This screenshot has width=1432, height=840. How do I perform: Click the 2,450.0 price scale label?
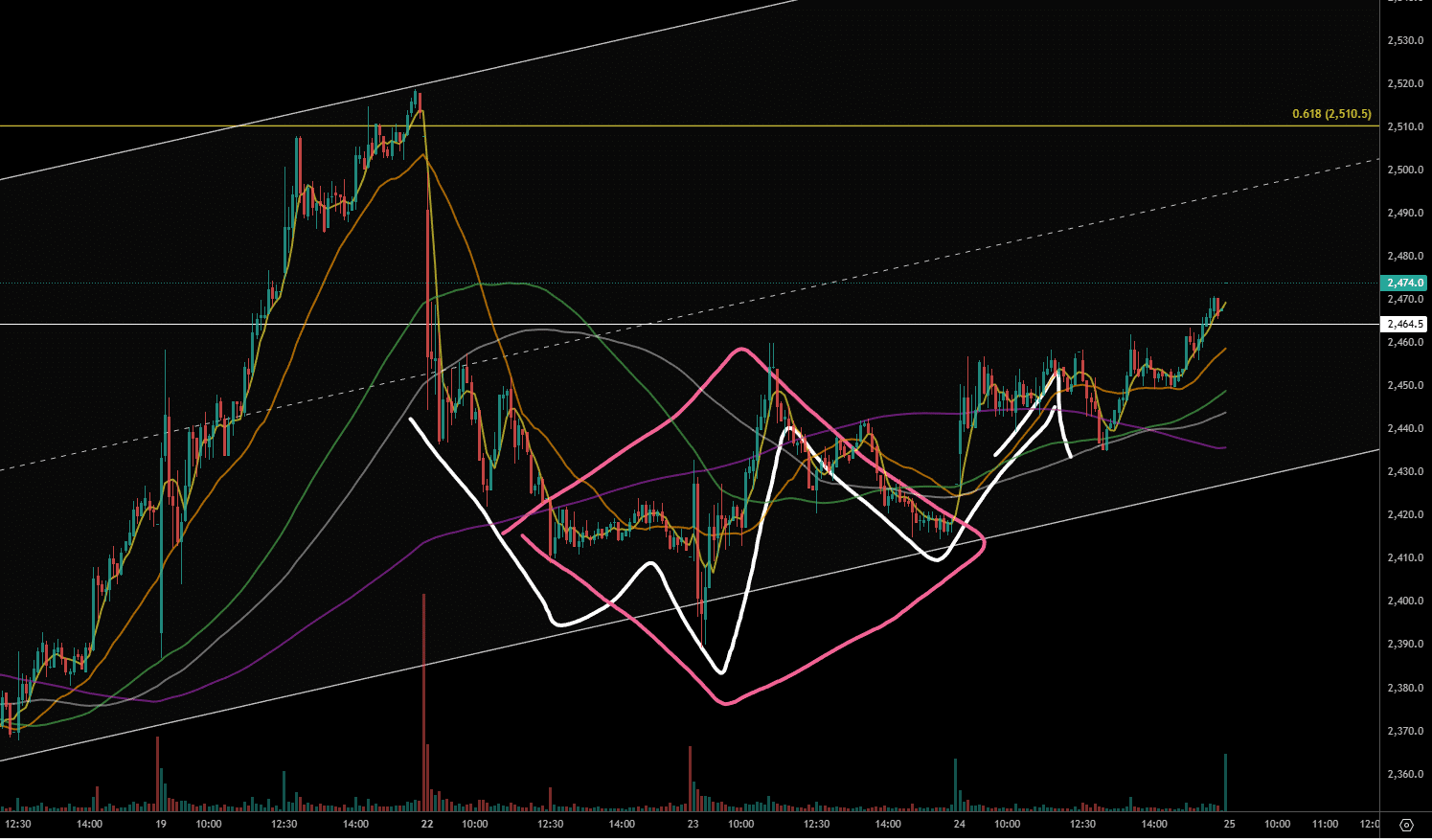tap(1405, 385)
